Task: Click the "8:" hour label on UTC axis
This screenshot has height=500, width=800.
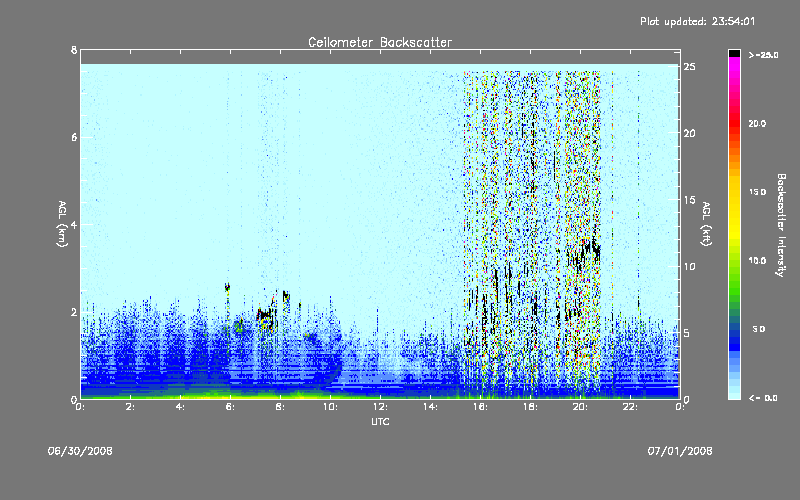Action: (x=280, y=407)
